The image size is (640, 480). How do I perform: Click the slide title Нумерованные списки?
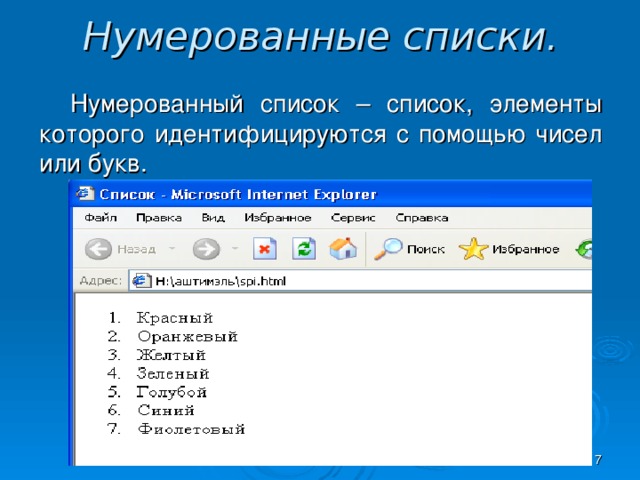pyautogui.click(x=320, y=37)
